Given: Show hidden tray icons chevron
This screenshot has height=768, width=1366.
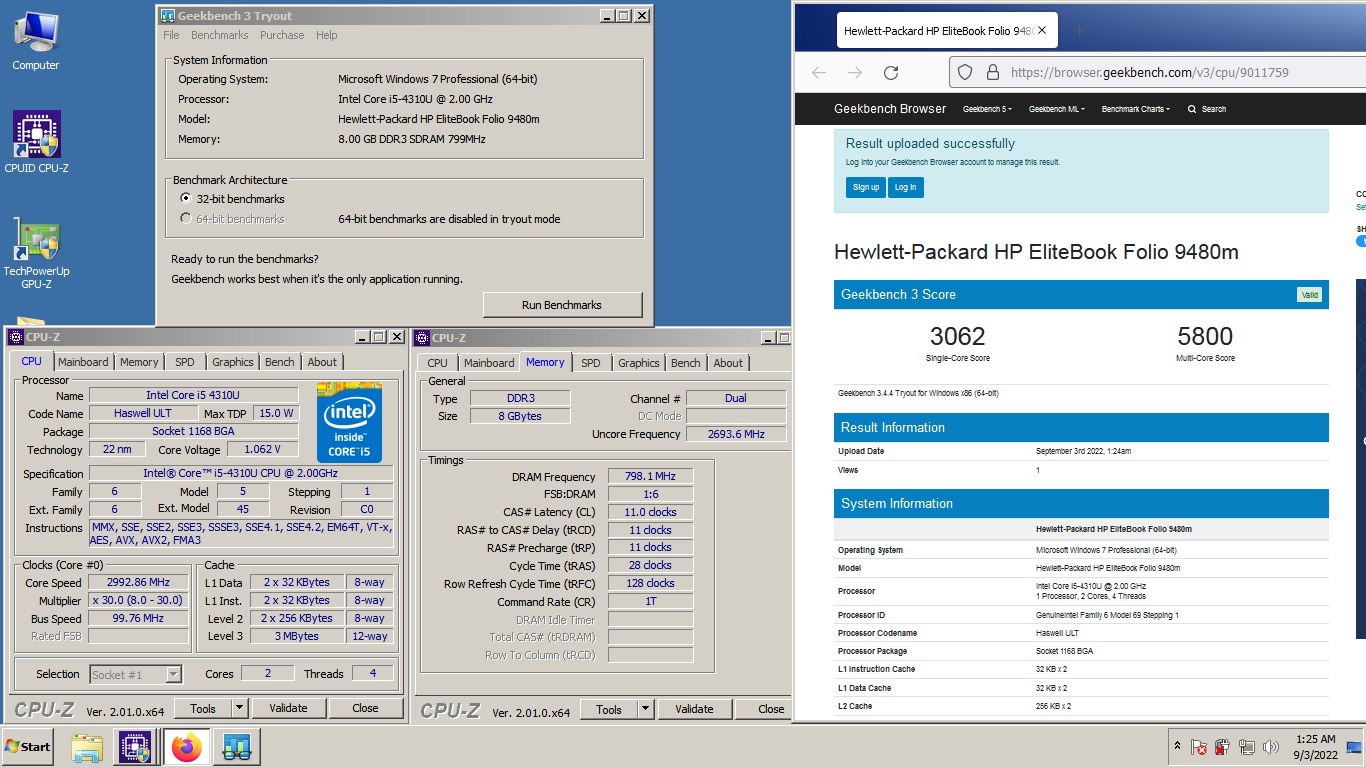Looking at the screenshot, I should tap(1177, 747).
